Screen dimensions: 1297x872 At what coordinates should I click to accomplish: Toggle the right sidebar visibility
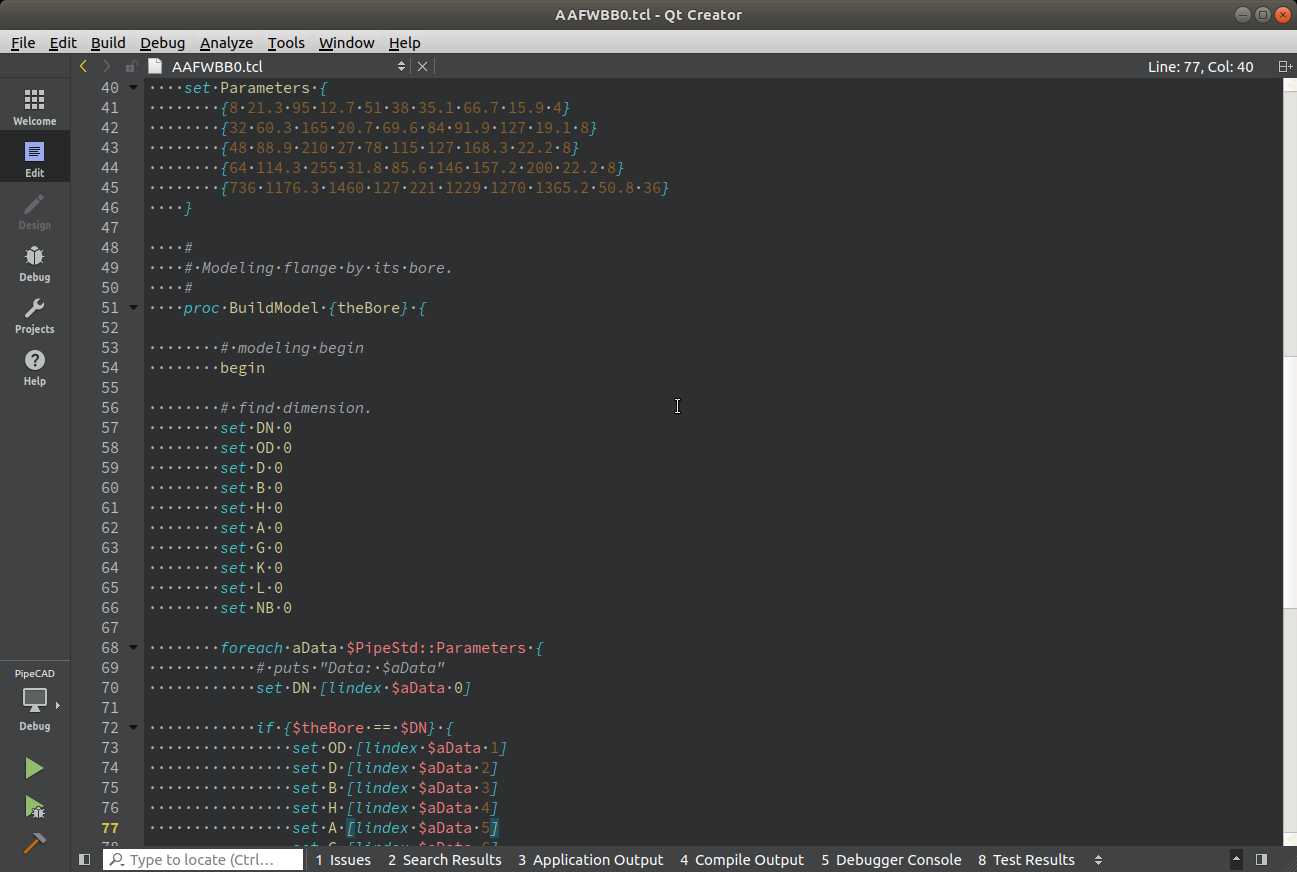pyautogui.click(x=1262, y=859)
